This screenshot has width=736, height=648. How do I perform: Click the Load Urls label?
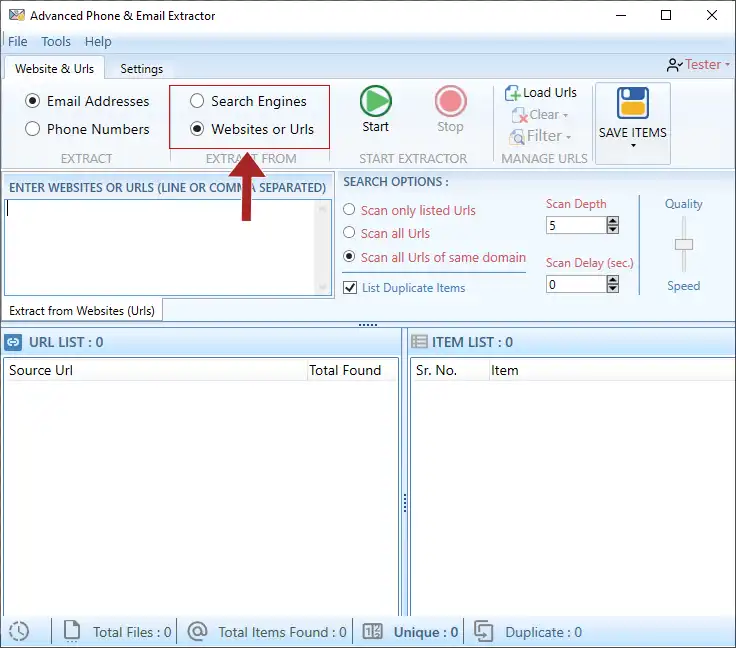coord(550,93)
